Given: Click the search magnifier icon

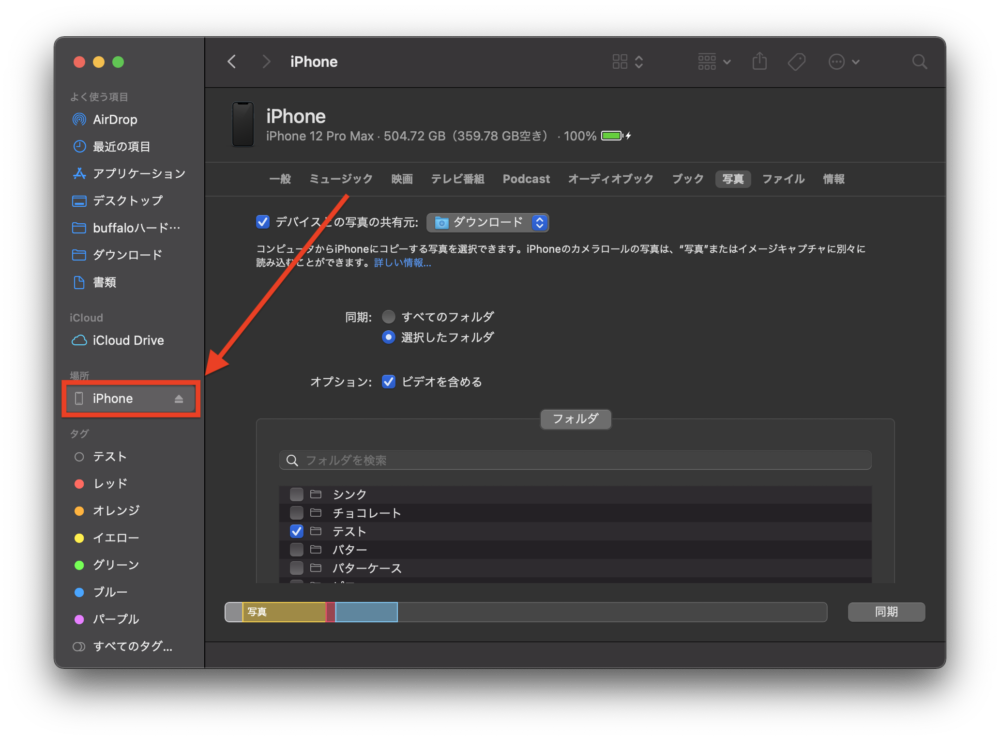Looking at the screenshot, I should point(919,62).
